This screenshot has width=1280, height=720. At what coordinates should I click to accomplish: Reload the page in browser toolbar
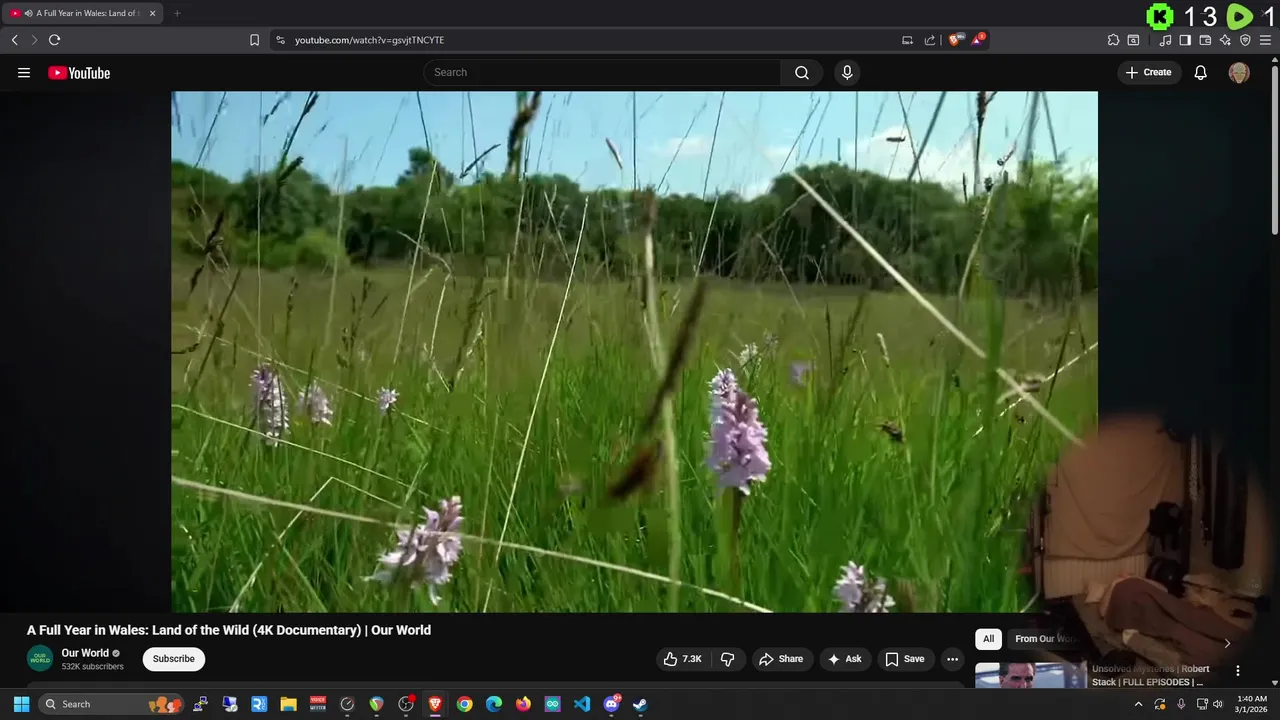[54, 40]
